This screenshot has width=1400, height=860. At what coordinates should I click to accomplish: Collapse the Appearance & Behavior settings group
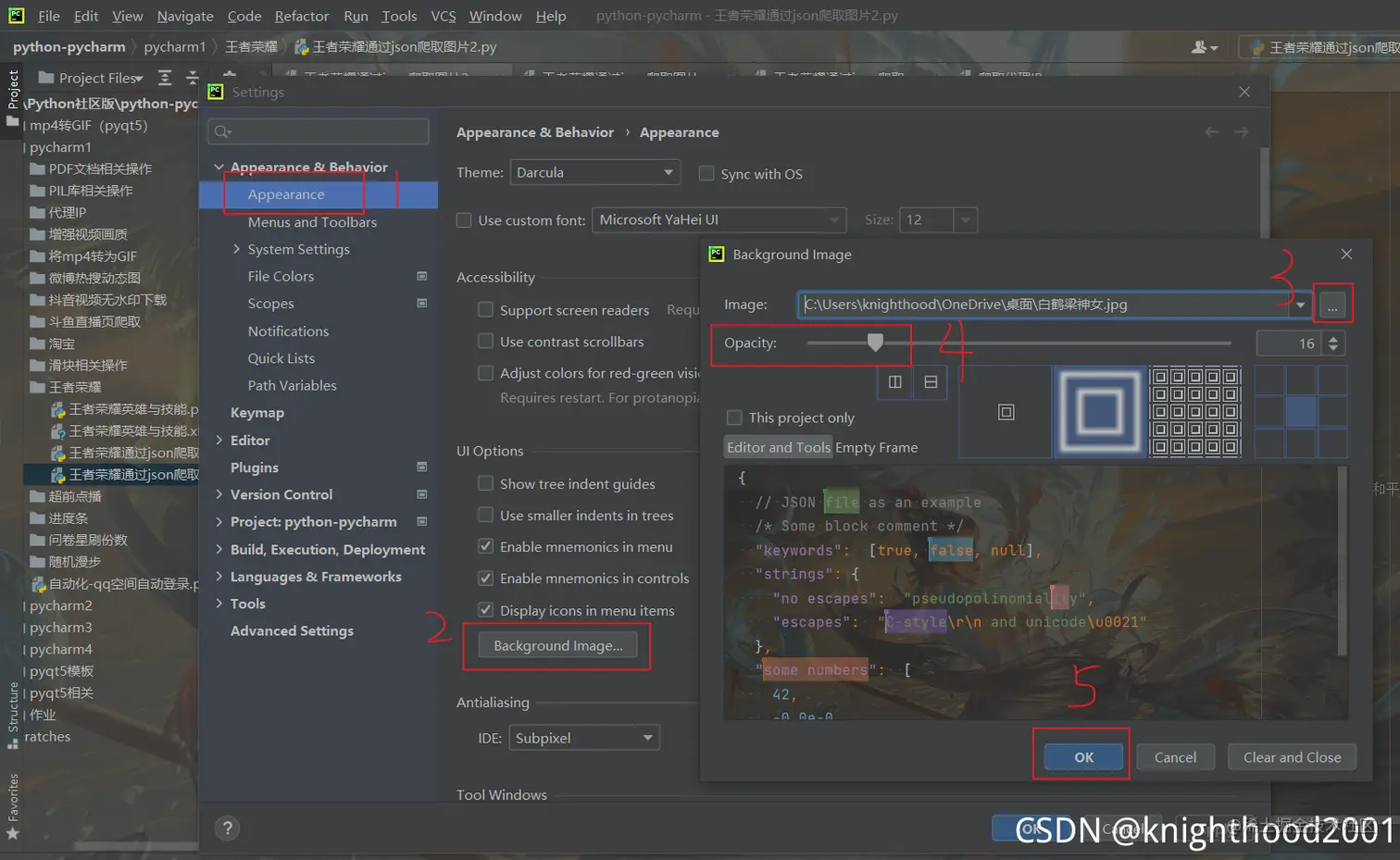coord(219,168)
